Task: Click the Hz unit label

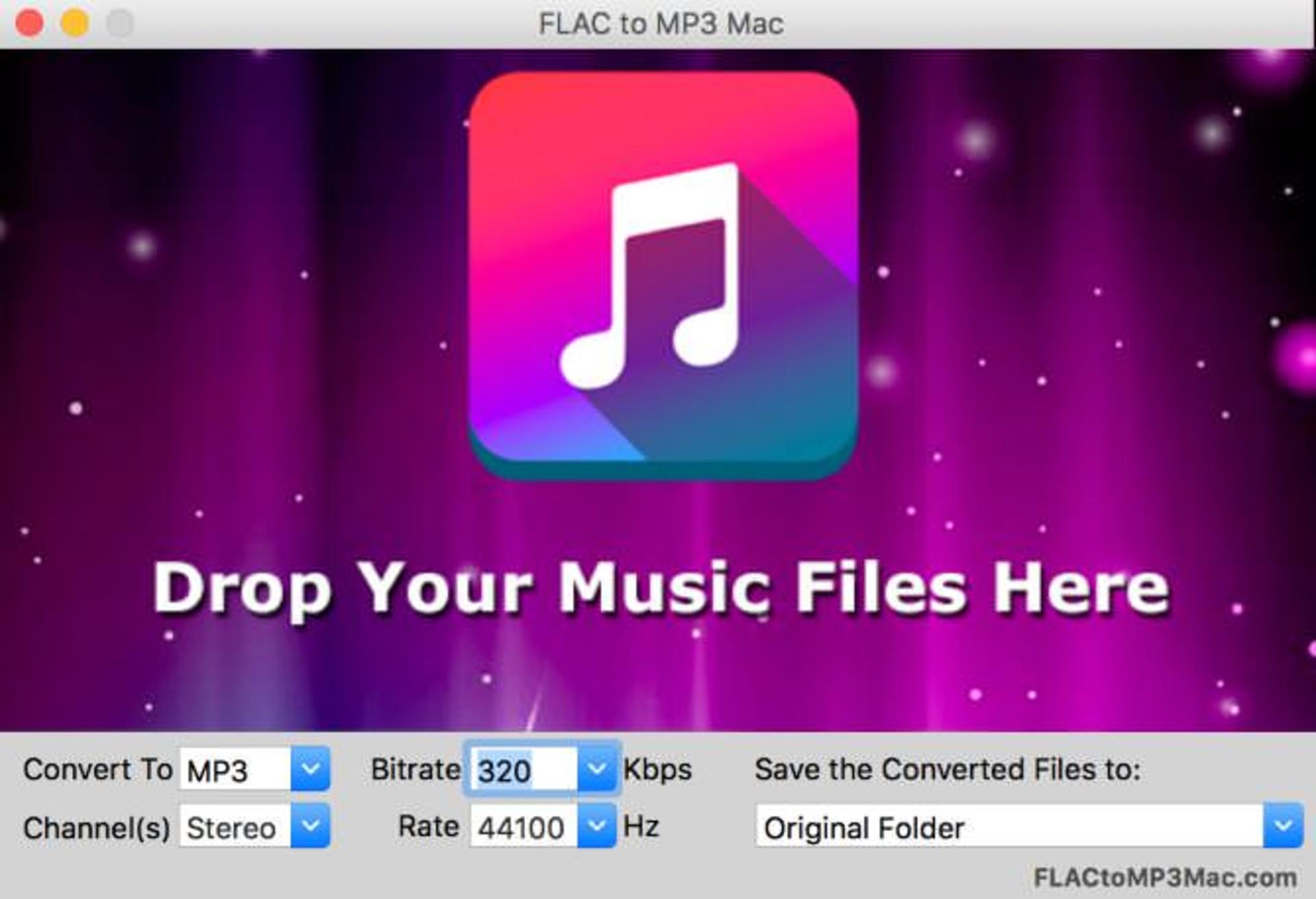Action: coord(641,826)
